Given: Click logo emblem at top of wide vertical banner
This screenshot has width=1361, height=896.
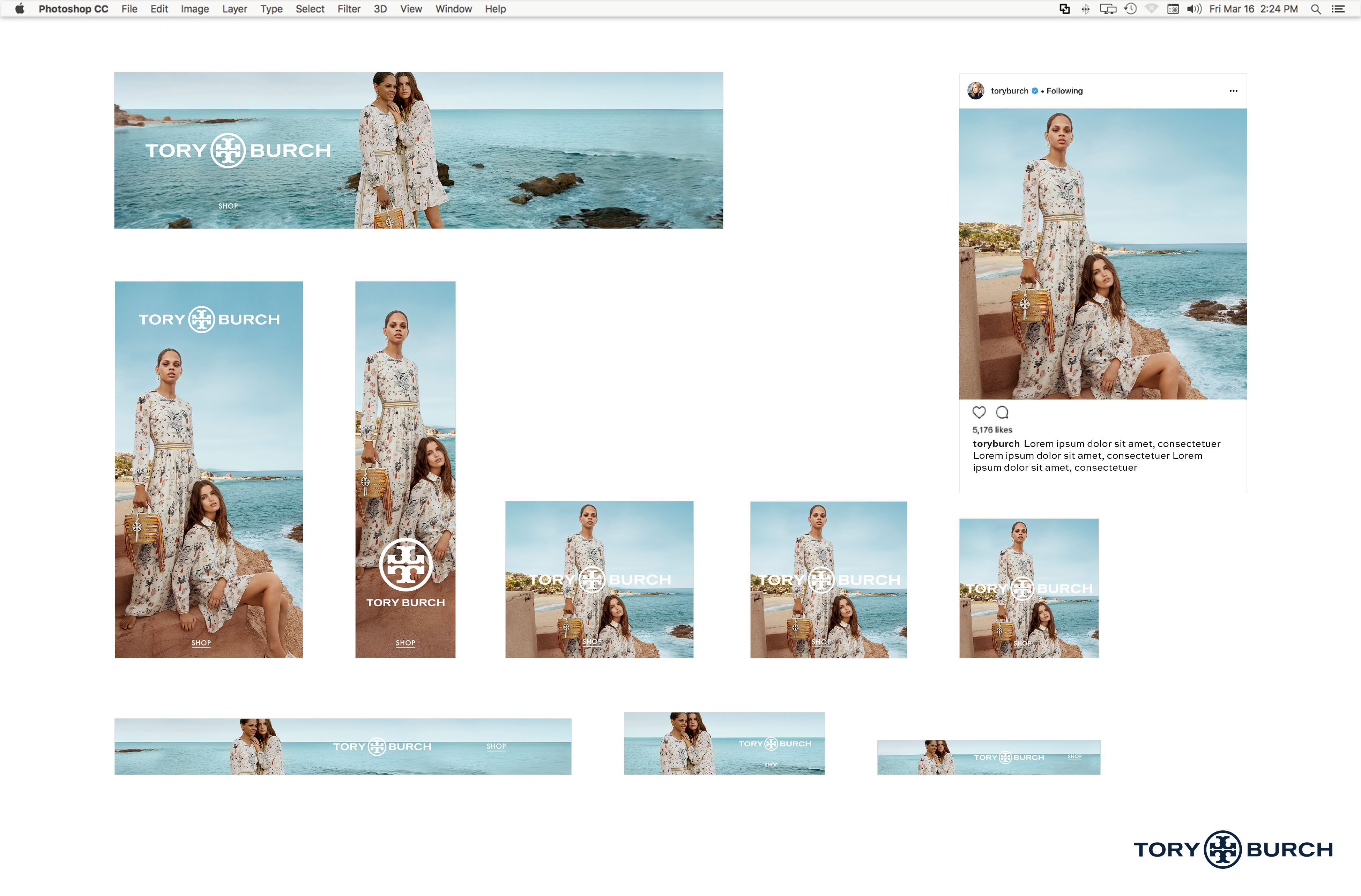Looking at the screenshot, I should [x=202, y=319].
